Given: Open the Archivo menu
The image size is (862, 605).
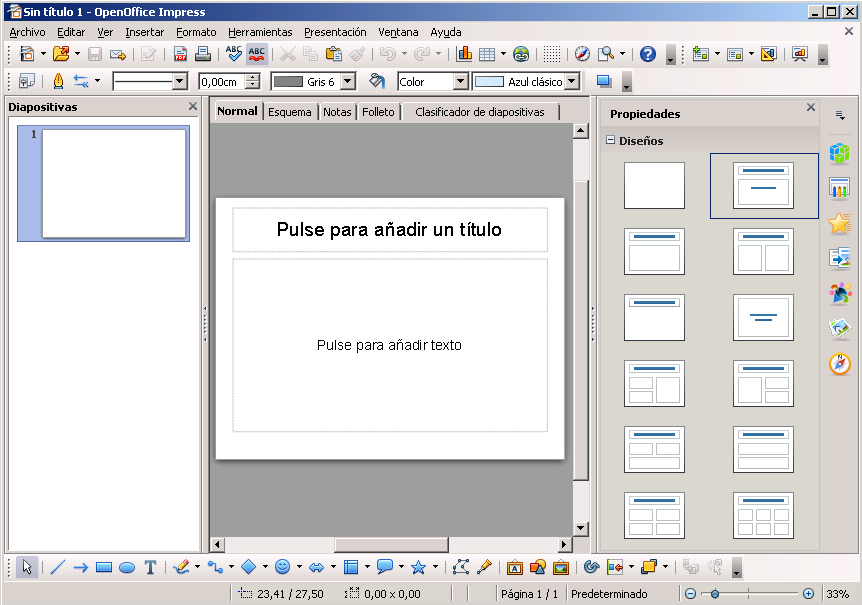Looking at the screenshot, I should click(x=27, y=32).
